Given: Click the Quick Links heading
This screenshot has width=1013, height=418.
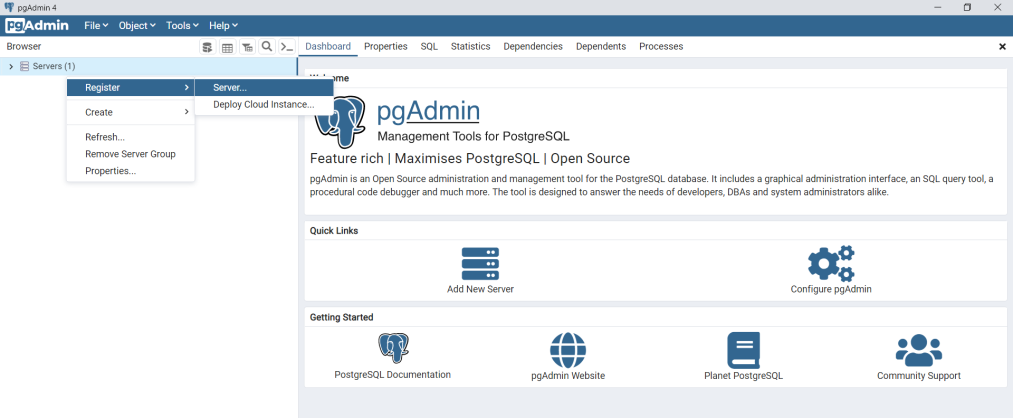Looking at the screenshot, I should tap(334, 231).
